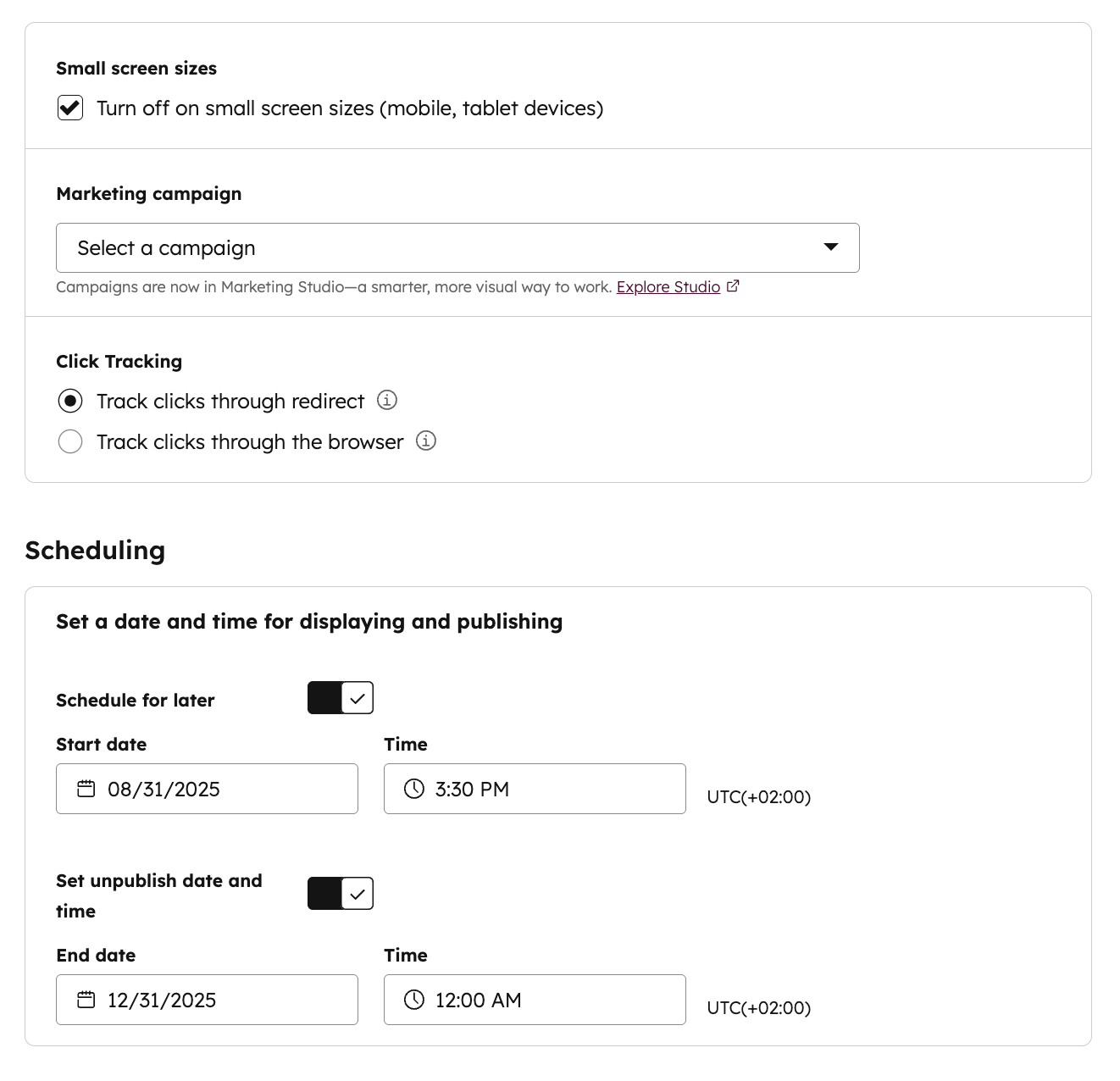Click the calendar icon in End date field
The height and width of the screenshot is (1081, 1120).
coord(86,1000)
